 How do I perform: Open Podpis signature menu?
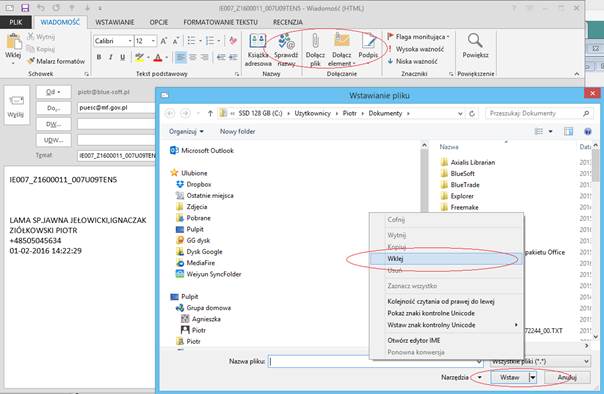[x=368, y=46]
